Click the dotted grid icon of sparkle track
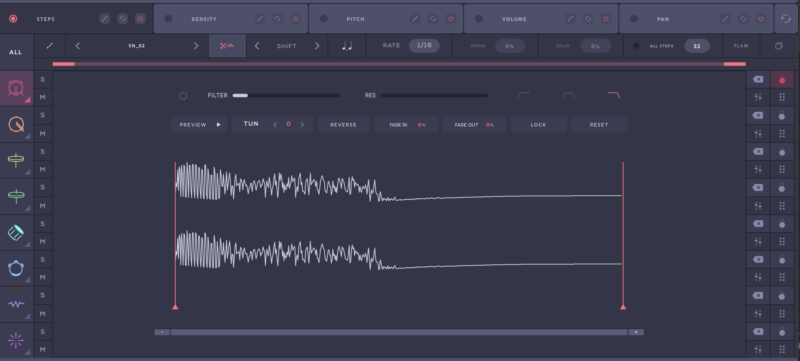 [x=782, y=349]
